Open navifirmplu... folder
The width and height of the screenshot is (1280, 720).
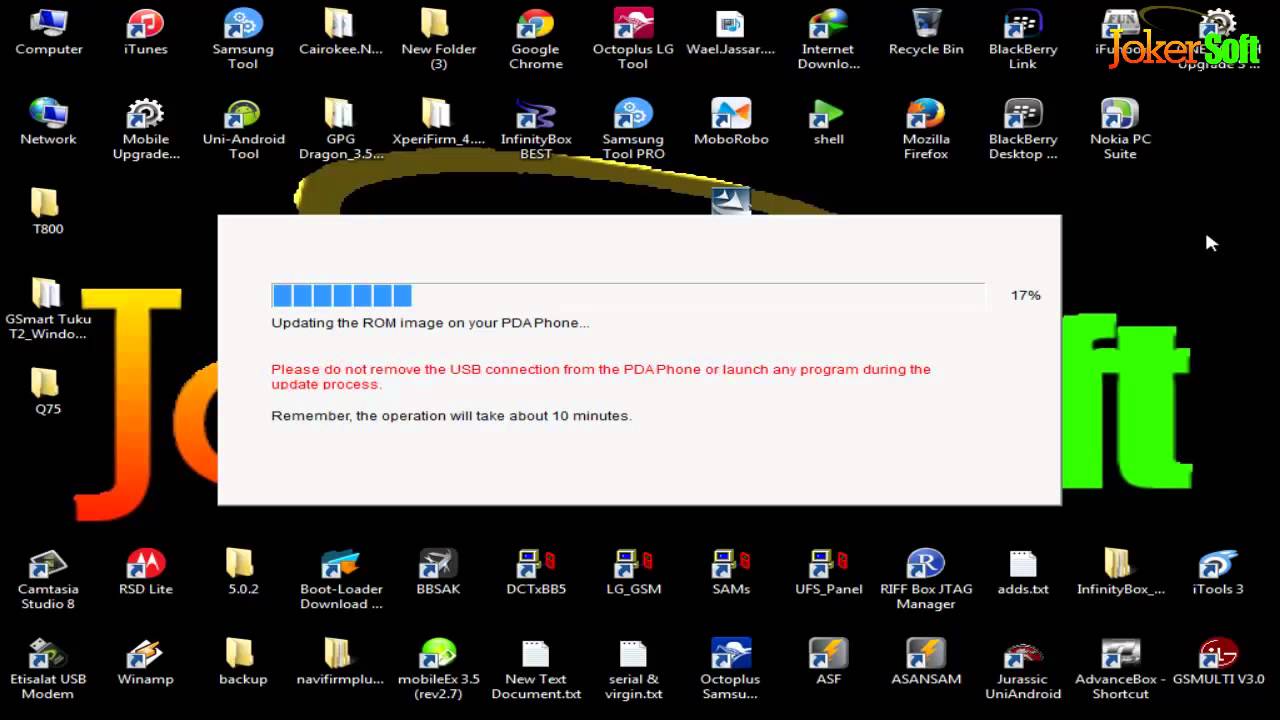[340, 662]
